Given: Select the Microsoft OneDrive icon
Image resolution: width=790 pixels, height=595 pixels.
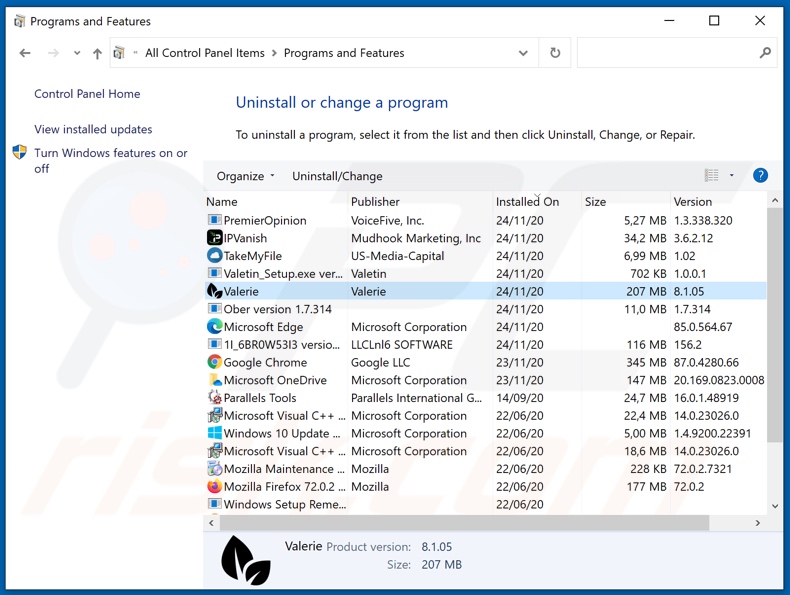Looking at the screenshot, I should point(214,380).
